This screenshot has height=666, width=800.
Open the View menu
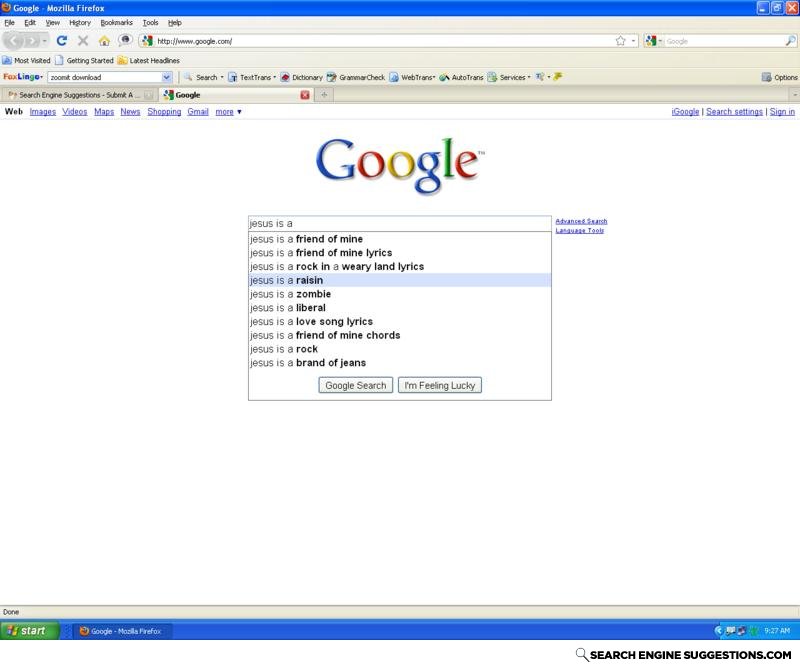point(53,22)
